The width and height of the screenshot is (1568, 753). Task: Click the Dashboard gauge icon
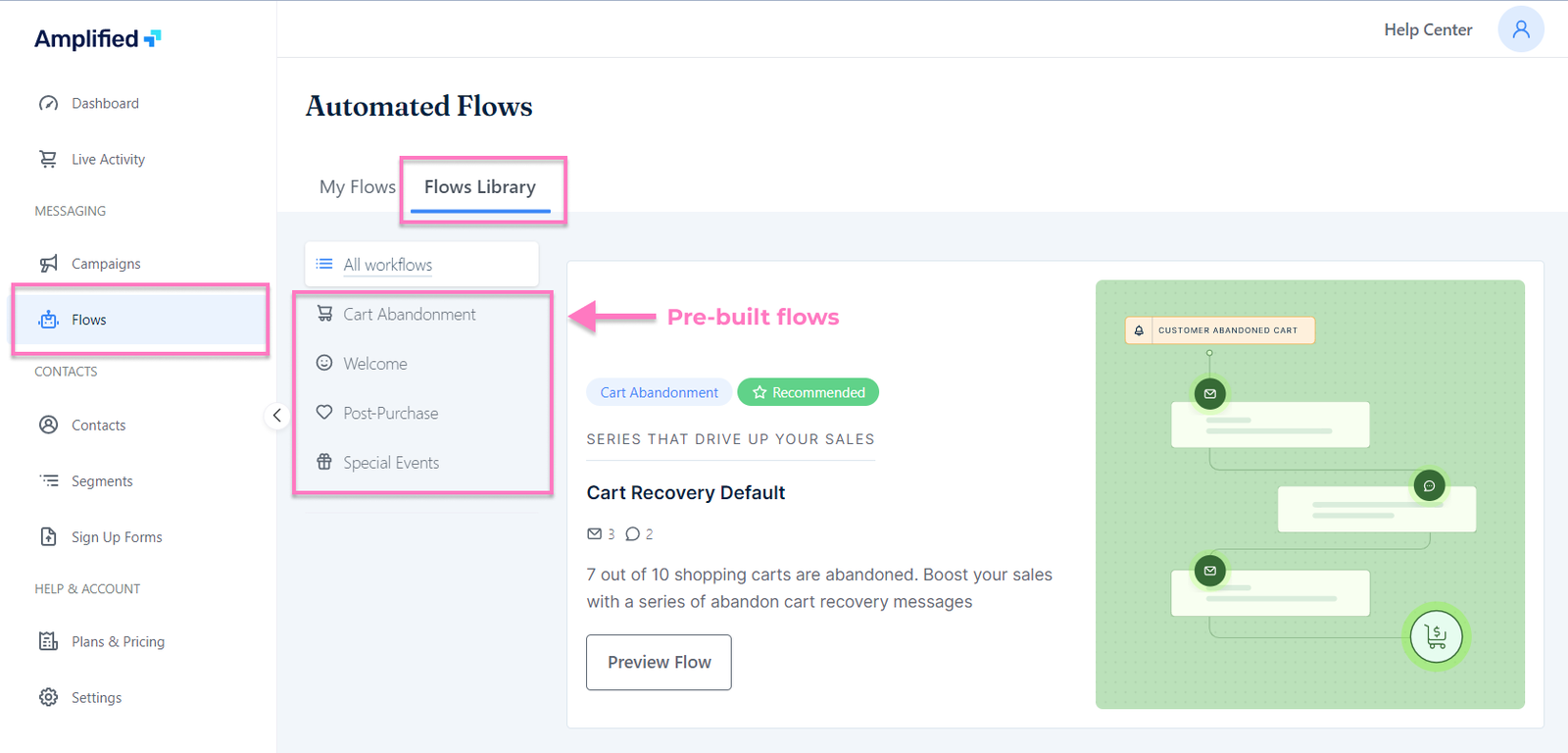[x=48, y=103]
